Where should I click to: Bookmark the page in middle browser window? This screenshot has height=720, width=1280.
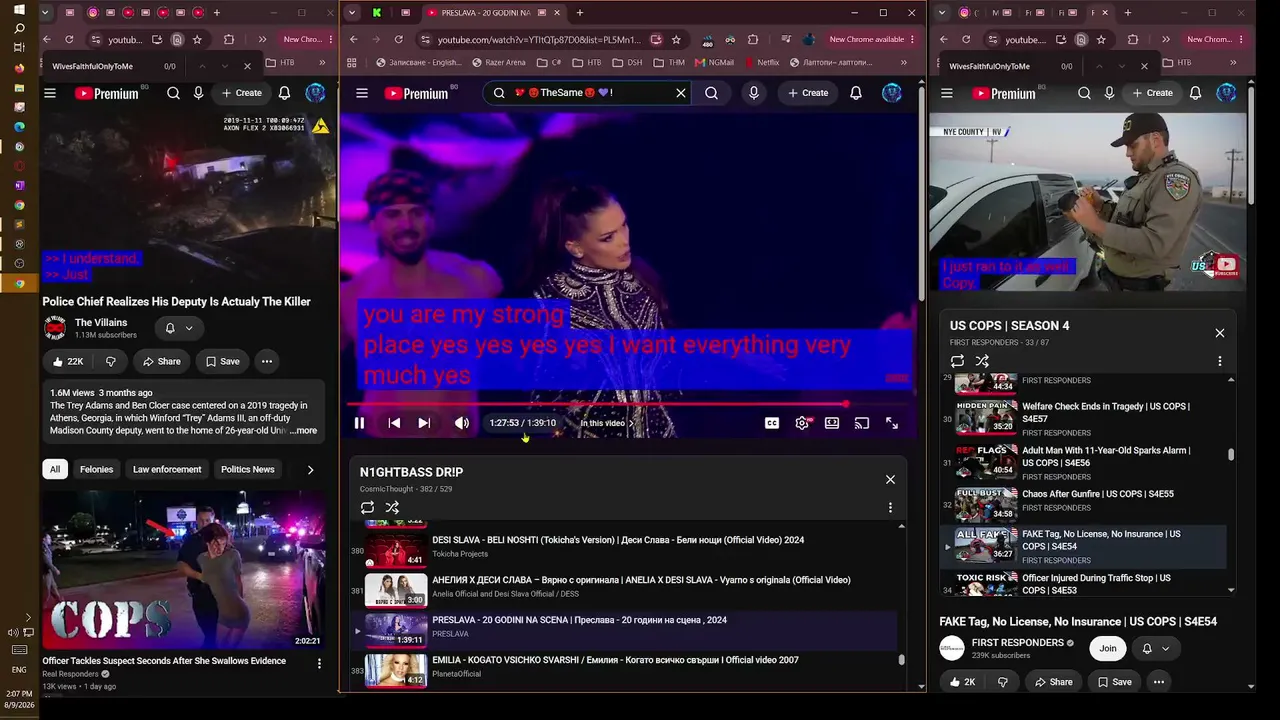click(676, 39)
